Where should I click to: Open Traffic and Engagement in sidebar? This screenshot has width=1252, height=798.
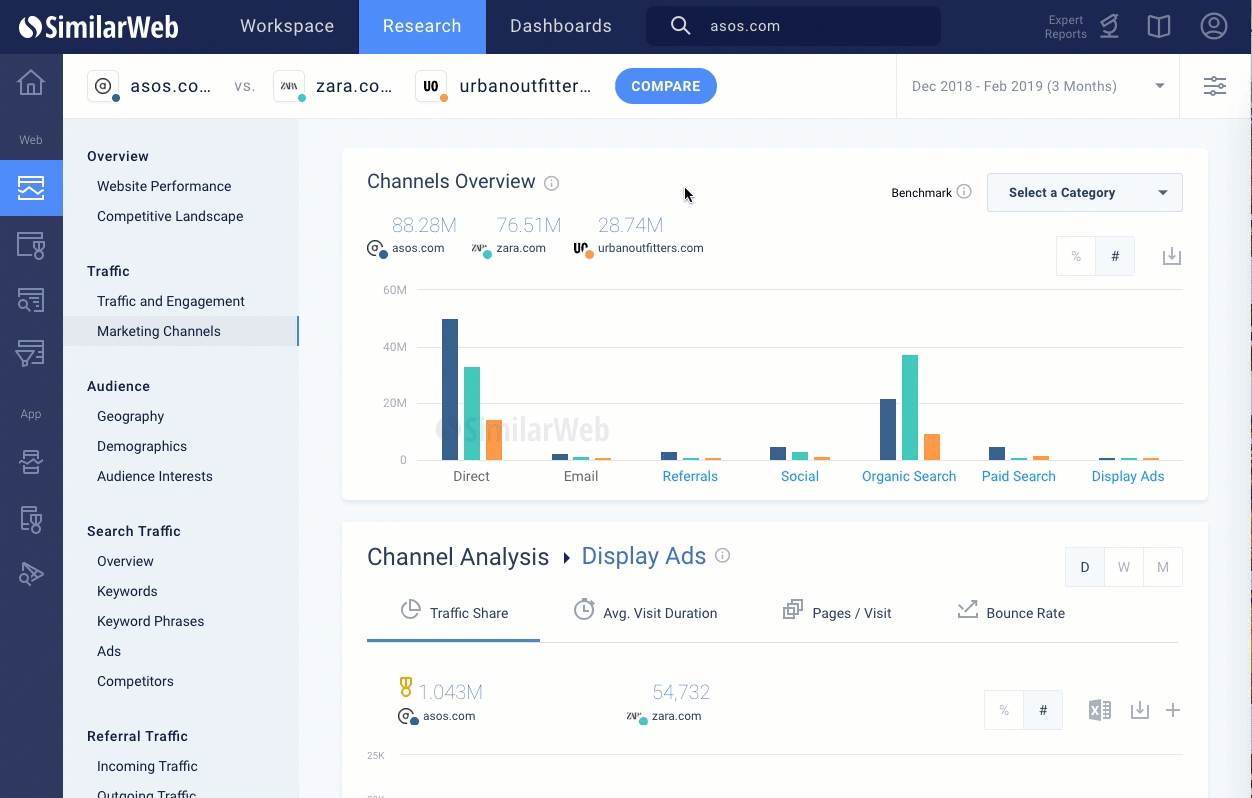(171, 301)
